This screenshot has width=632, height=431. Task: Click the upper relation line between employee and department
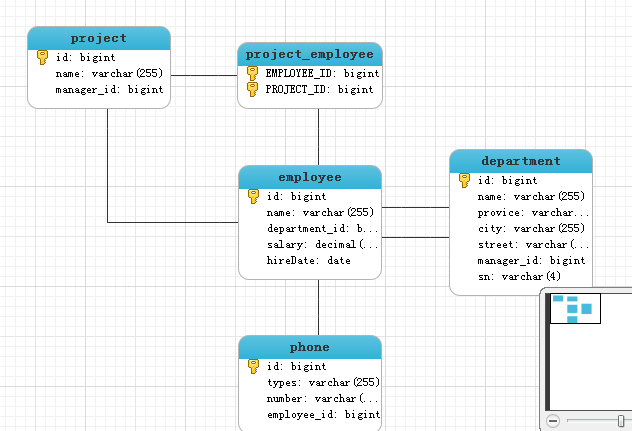(415, 208)
